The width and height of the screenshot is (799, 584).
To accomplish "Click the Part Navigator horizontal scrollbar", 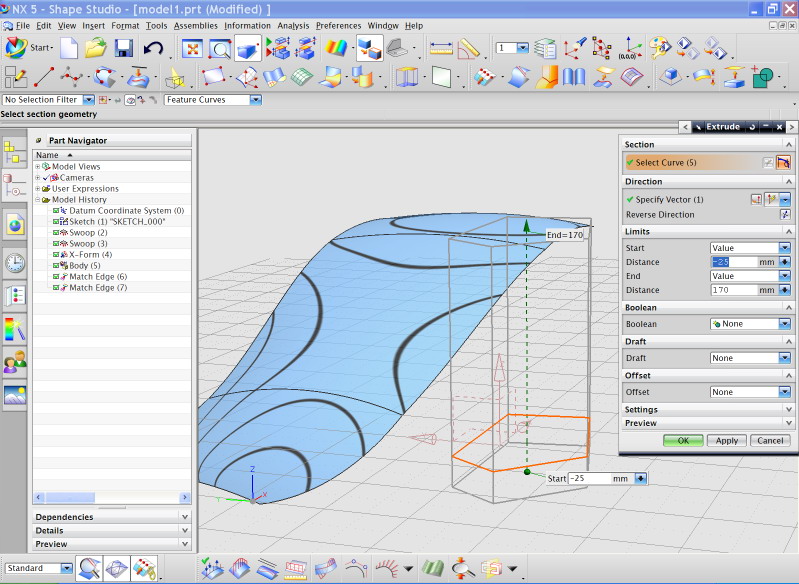I will point(110,497).
